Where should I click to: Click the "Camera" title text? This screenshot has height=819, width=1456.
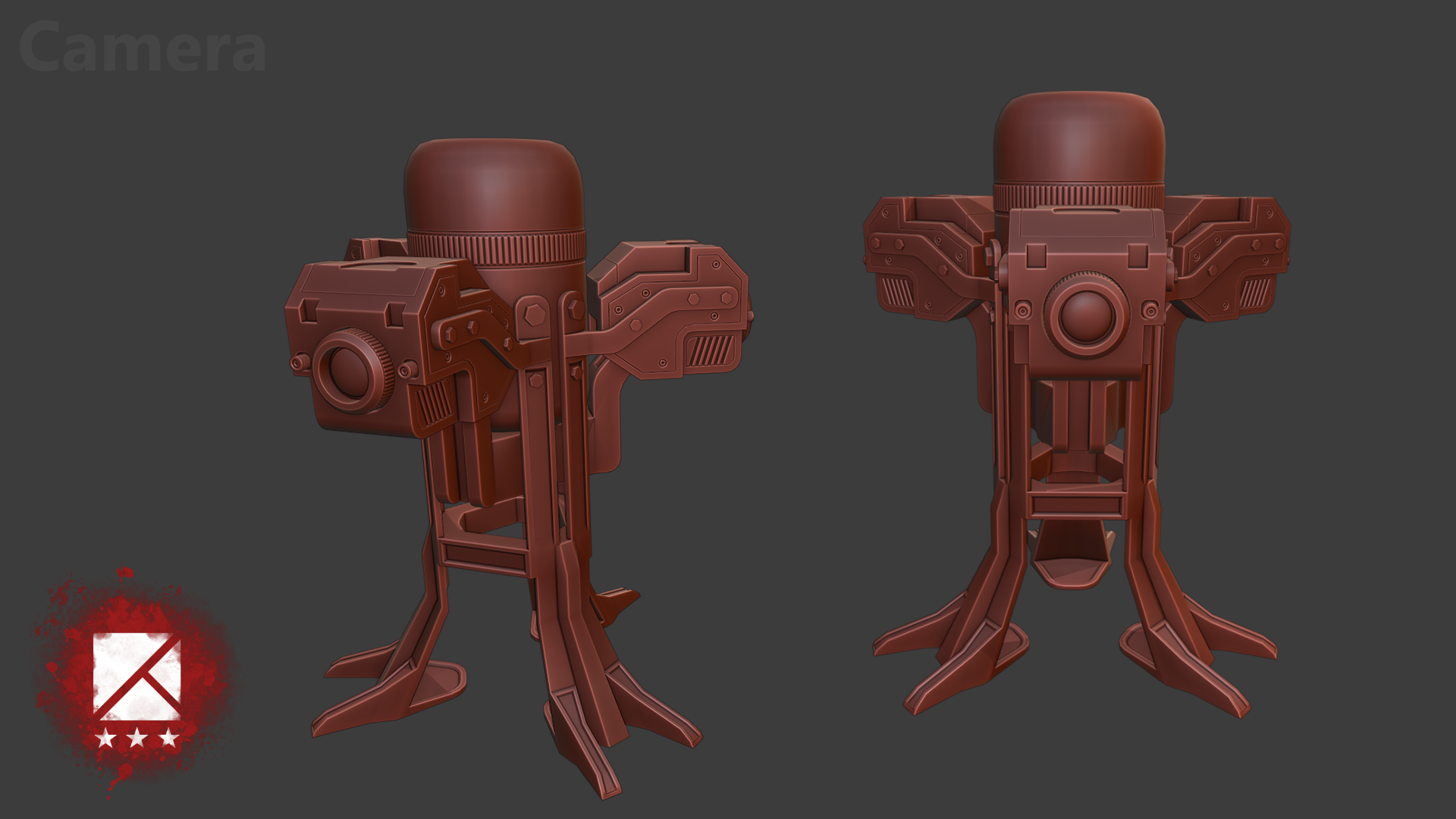point(143,48)
